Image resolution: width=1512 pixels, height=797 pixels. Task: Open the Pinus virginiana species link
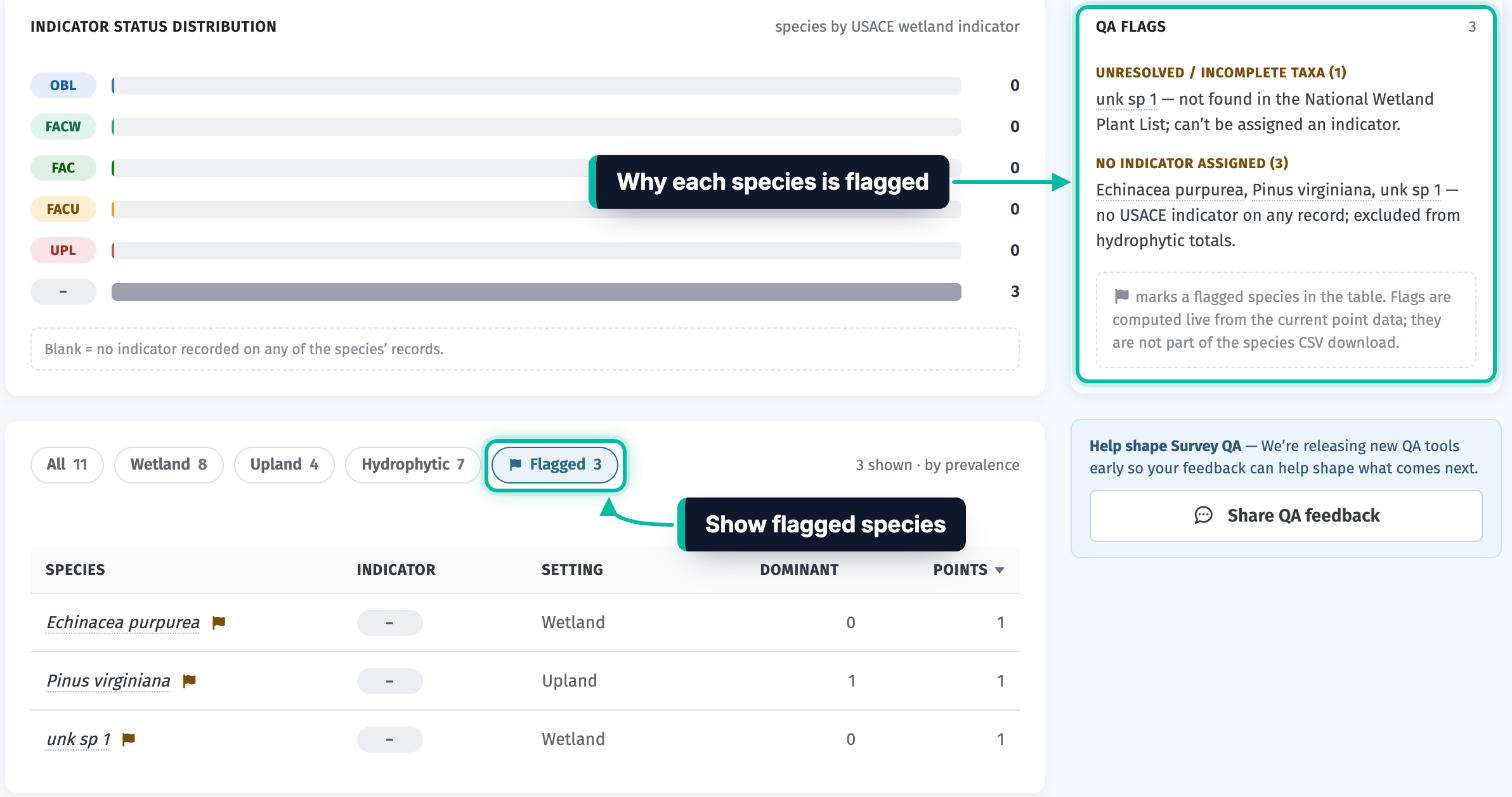[x=108, y=681]
